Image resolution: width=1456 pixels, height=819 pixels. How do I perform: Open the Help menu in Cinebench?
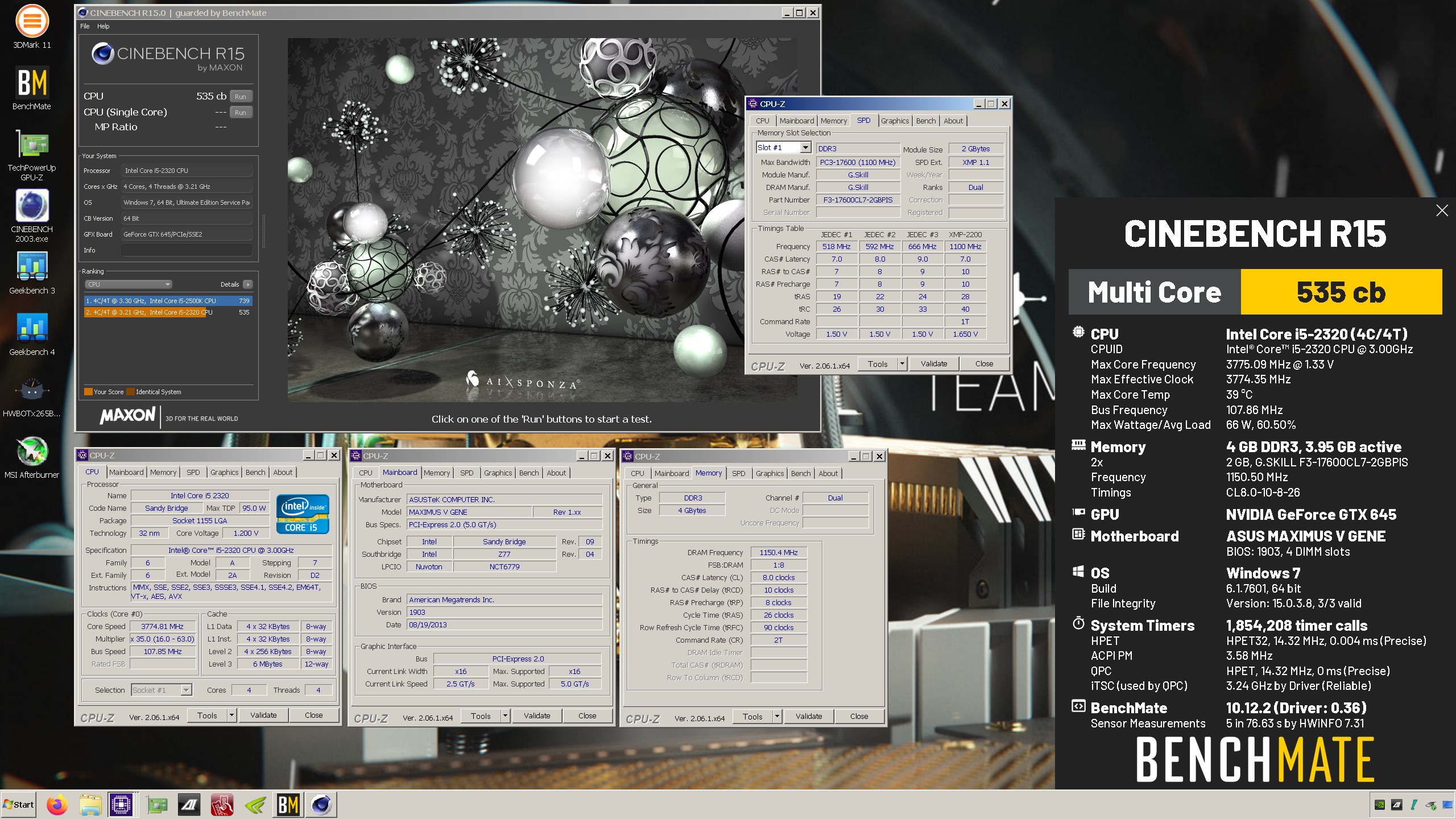point(103,26)
